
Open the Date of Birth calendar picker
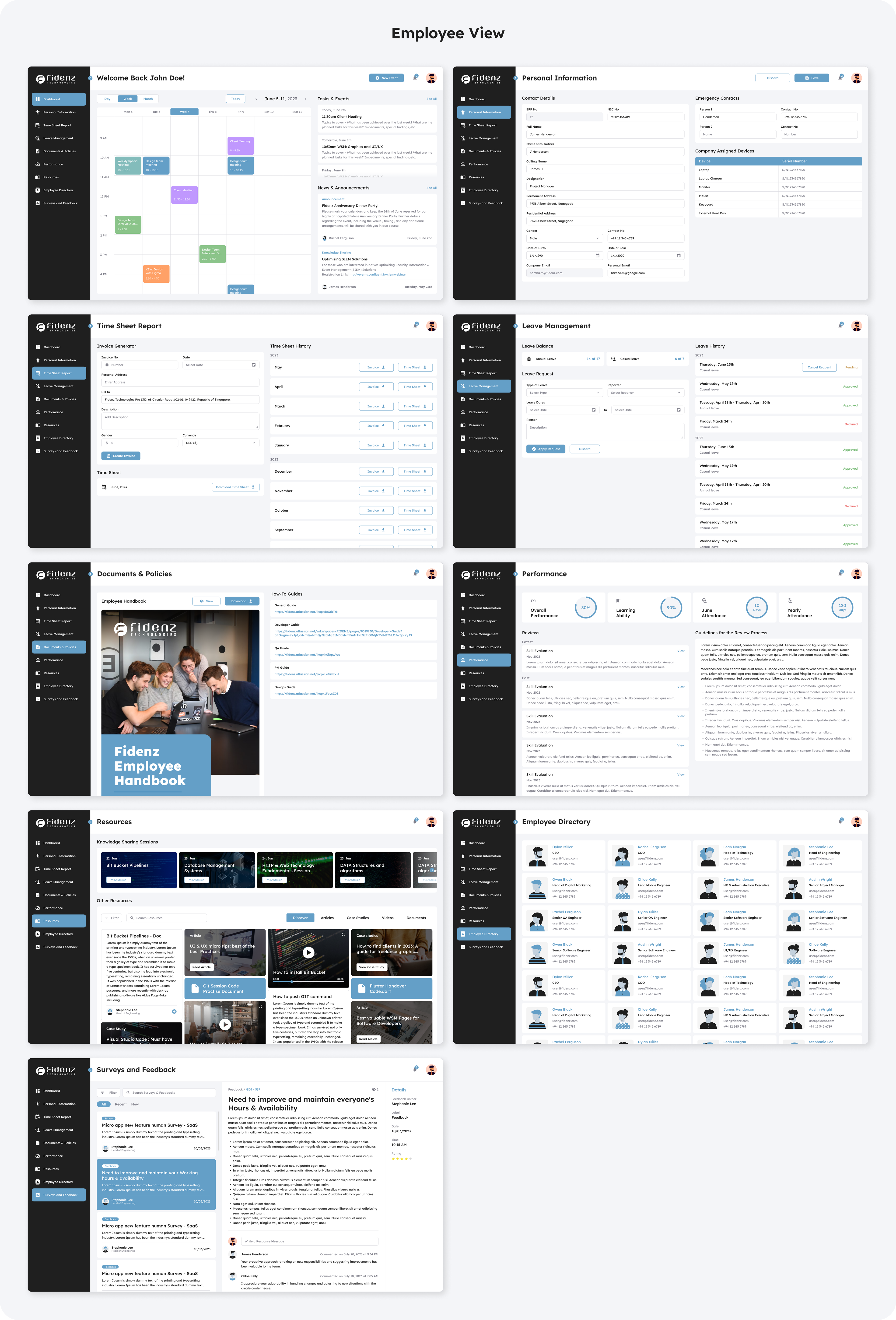(597, 256)
